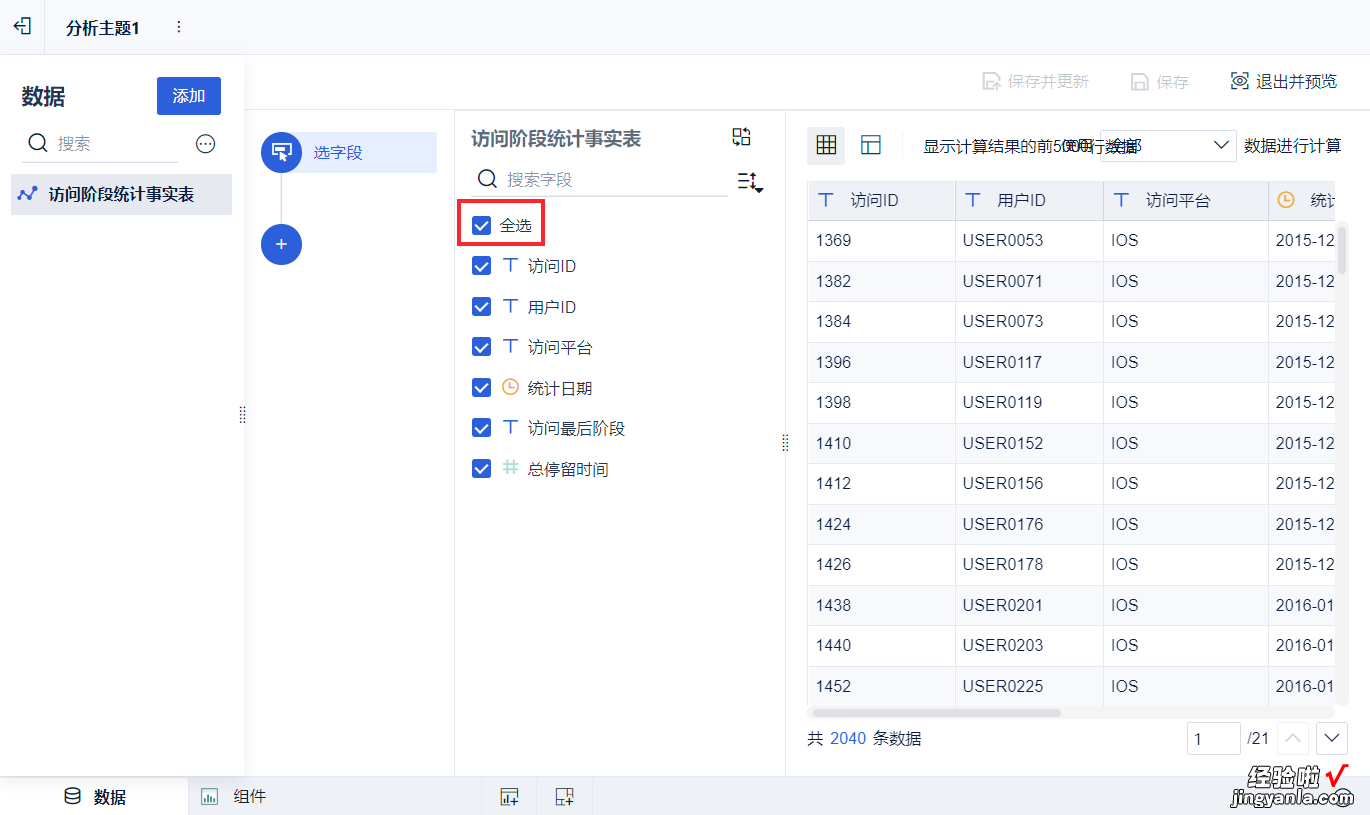
Task: Open the three-dot menu beside 分析主题1
Action: (x=179, y=27)
